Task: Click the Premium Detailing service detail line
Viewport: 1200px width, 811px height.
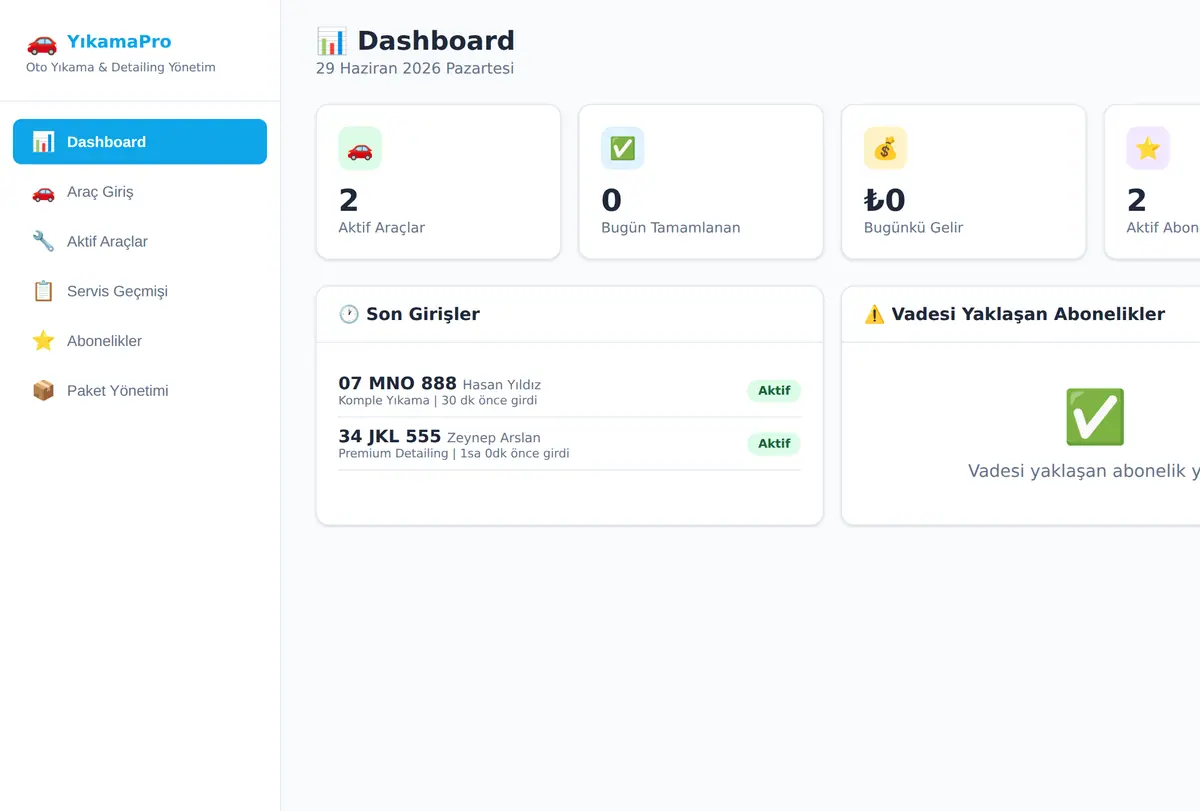Action: coord(454,454)
